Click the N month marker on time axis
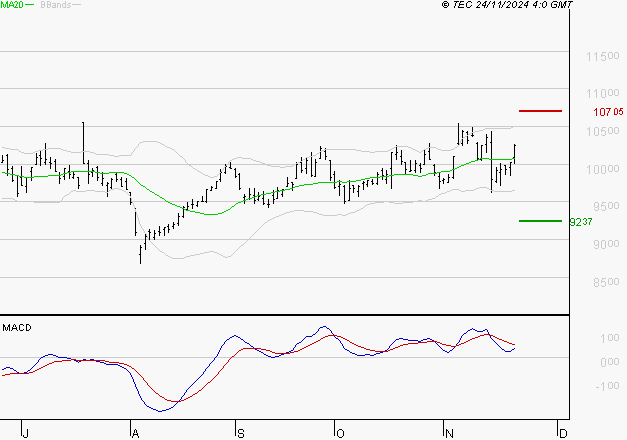Screen dimensions: 627x440 (x=449, y=434)
